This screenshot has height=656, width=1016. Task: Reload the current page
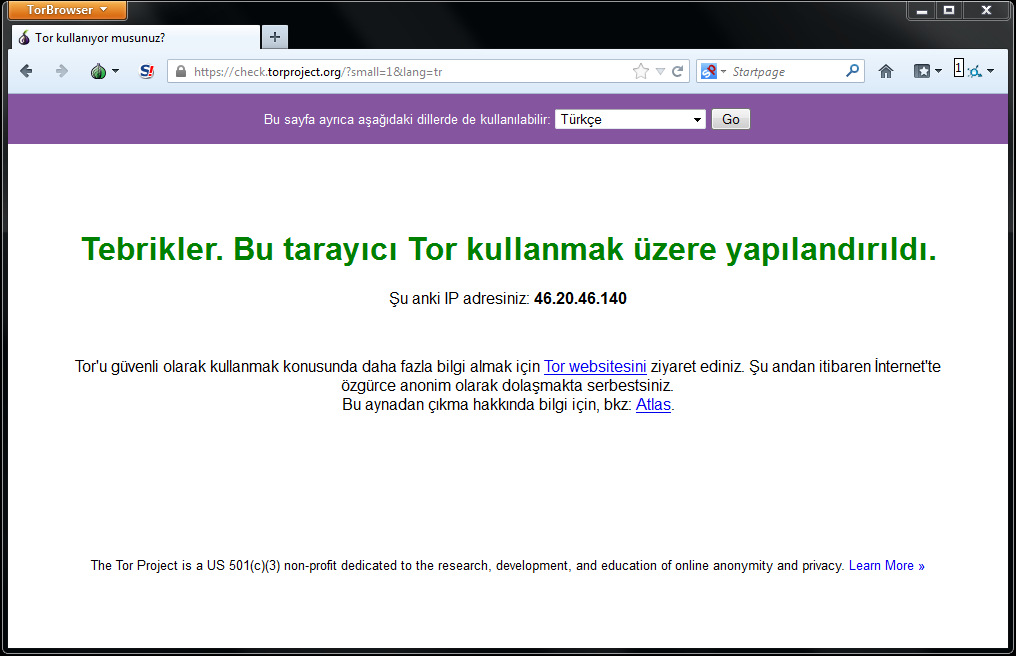click(678, 71)
